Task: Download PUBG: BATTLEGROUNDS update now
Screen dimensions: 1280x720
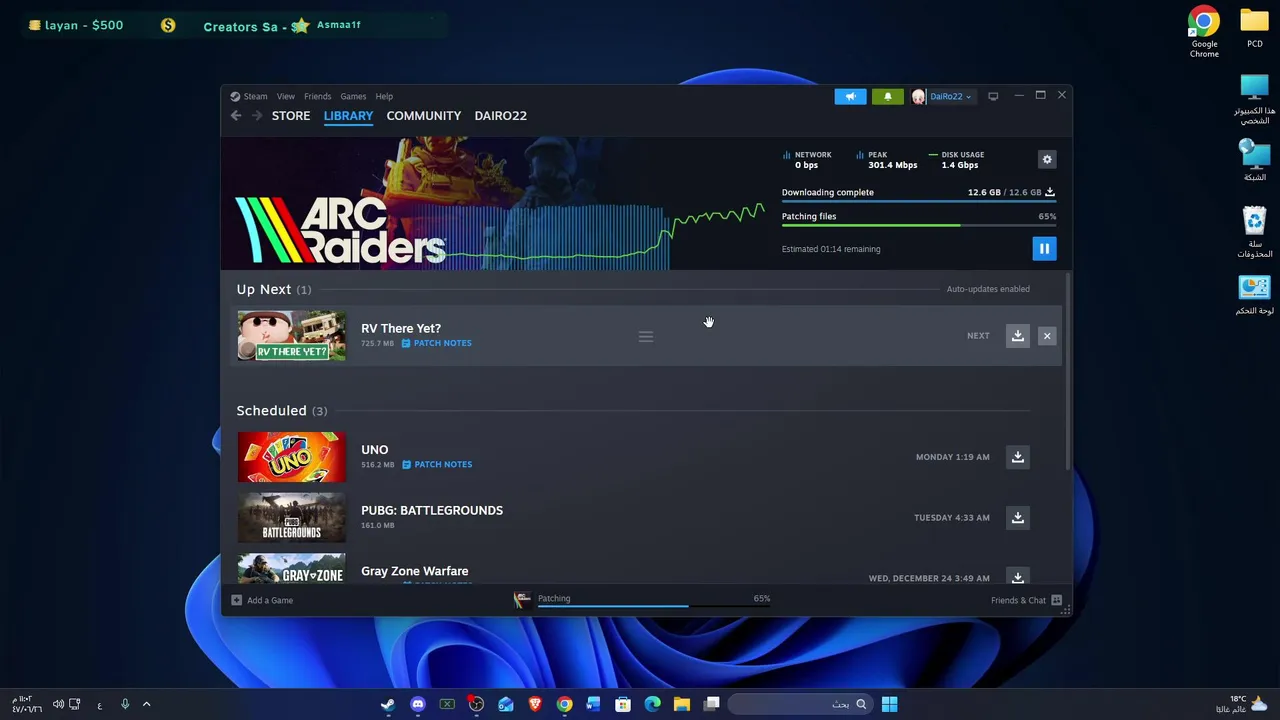Action: pyautogui.click(x=1017, y=518)
